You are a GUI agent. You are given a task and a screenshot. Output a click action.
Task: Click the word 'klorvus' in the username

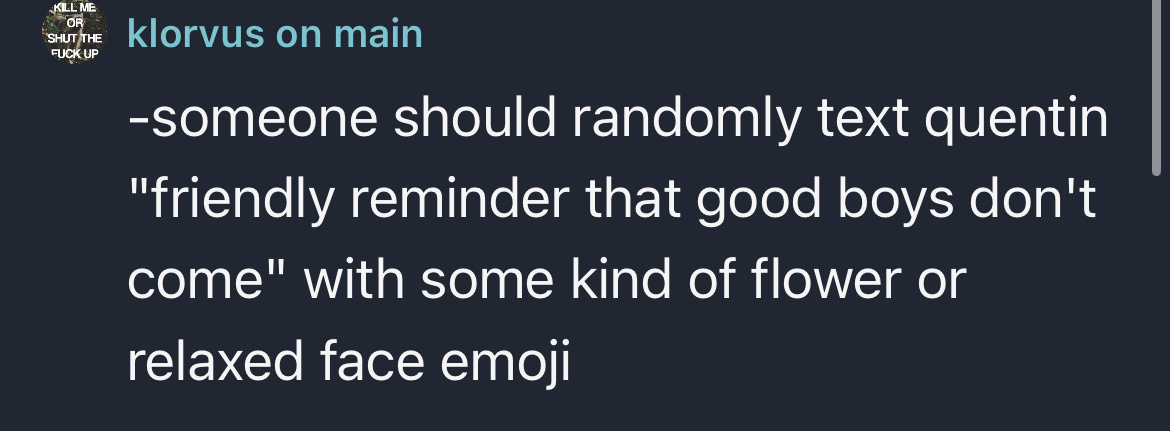(195, 34)
